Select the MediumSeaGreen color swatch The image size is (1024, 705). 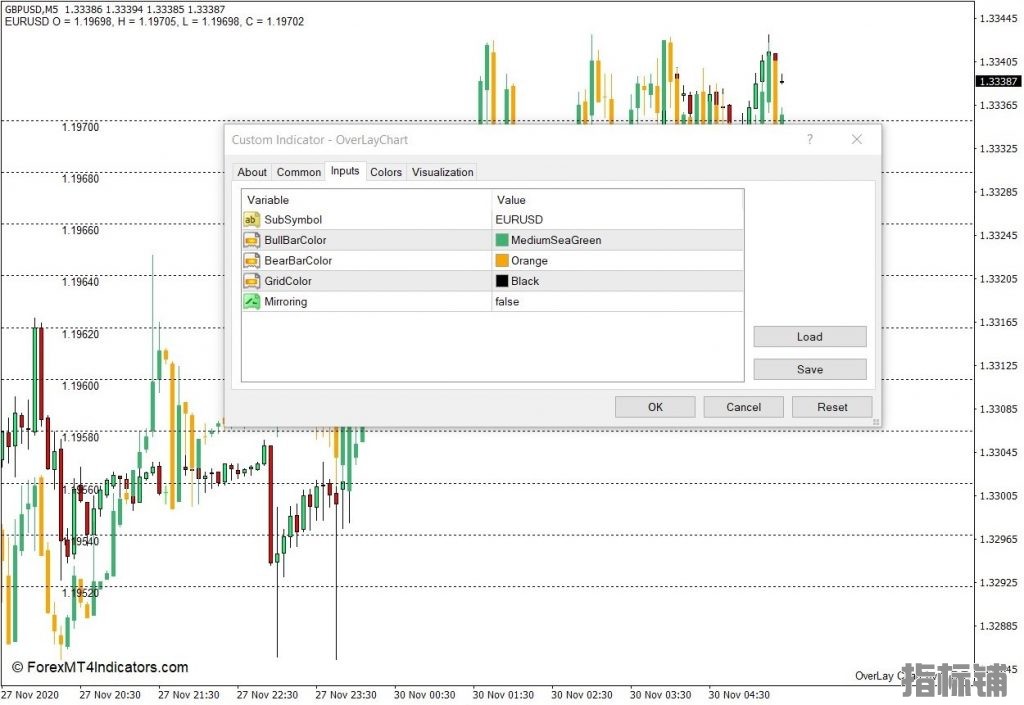[502, 240]
